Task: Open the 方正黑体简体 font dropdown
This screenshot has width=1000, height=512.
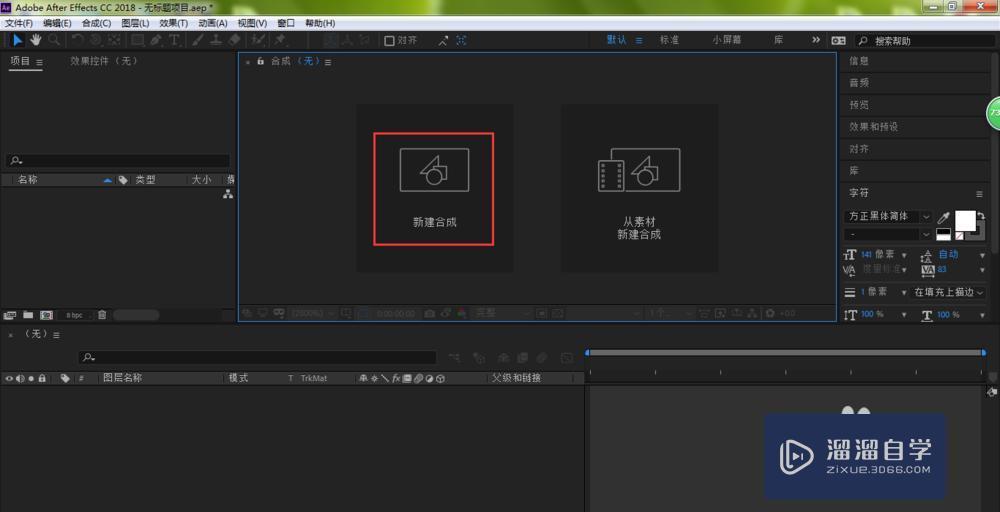Action: point(888,217)
